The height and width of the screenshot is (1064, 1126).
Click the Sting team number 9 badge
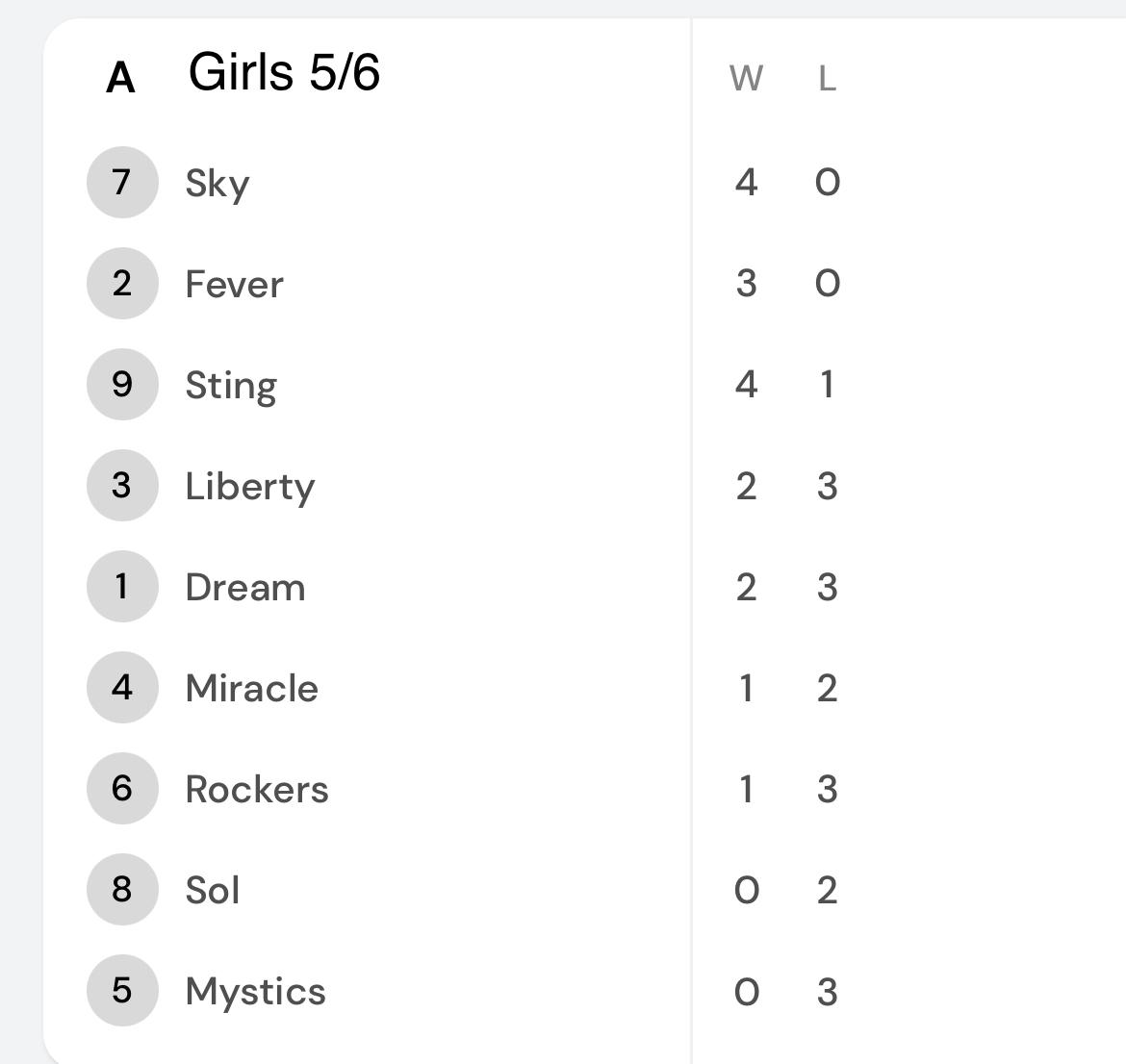pos(122,384)
